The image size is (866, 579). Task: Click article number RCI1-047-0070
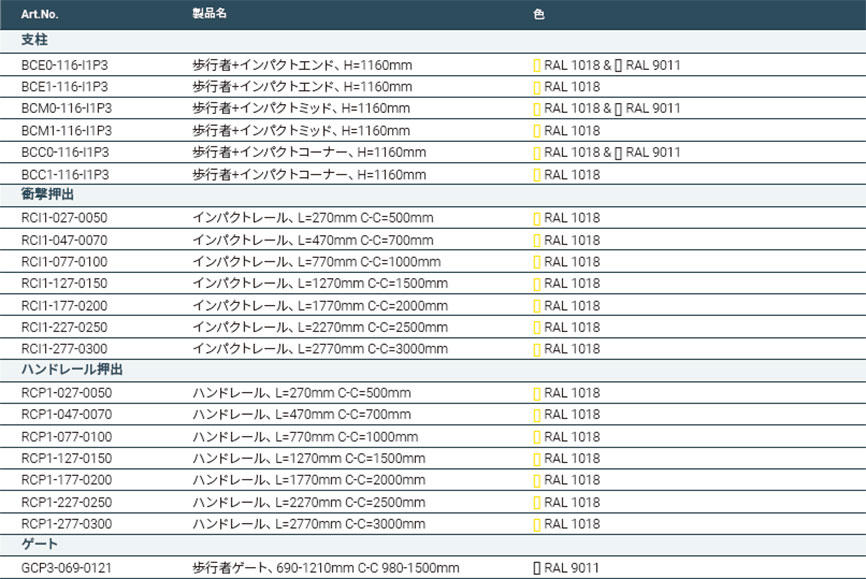[x=64, y=240]
